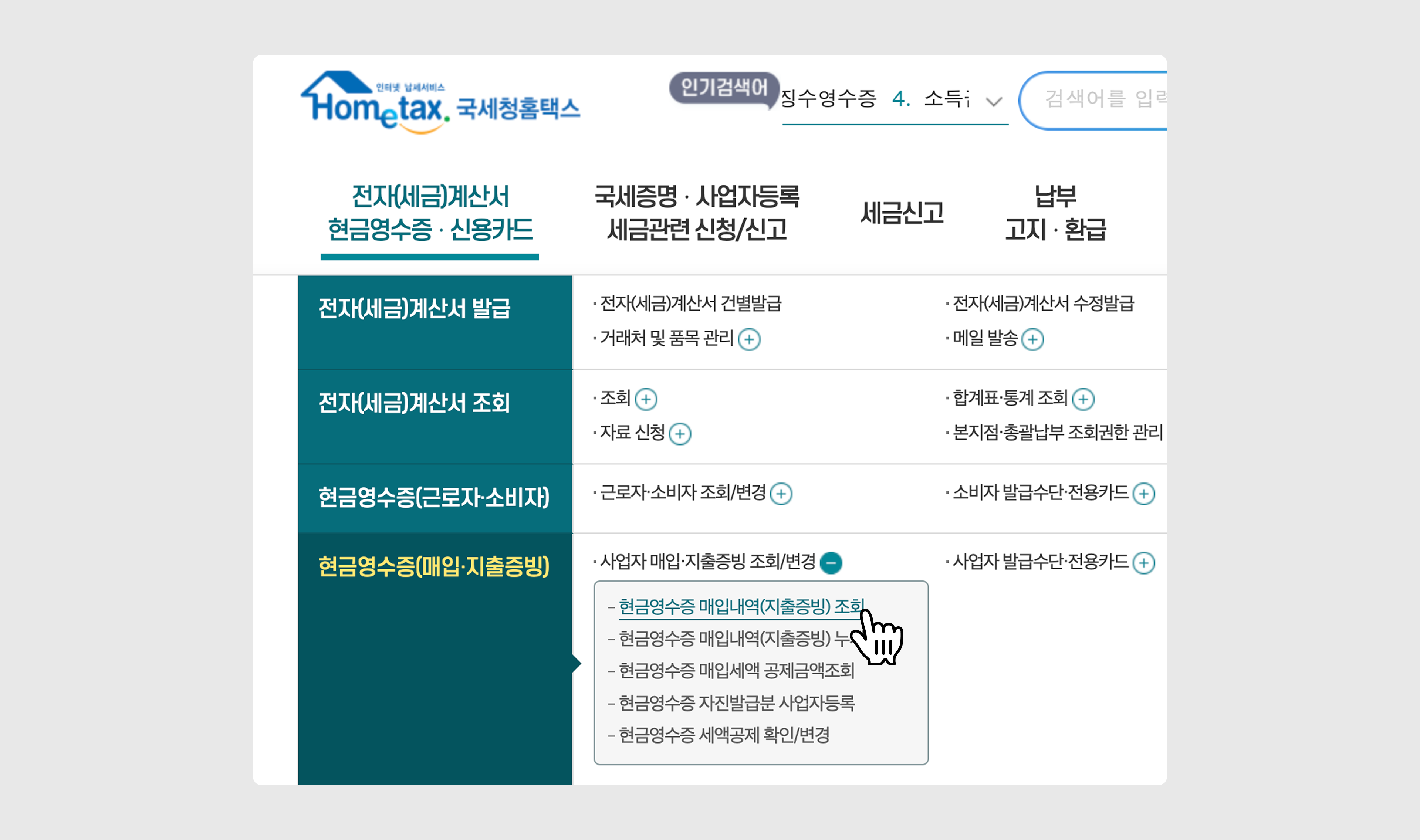Expand 거래처 및 품목 관리 plus icon

pyautogui.click(x=749, y=340)
